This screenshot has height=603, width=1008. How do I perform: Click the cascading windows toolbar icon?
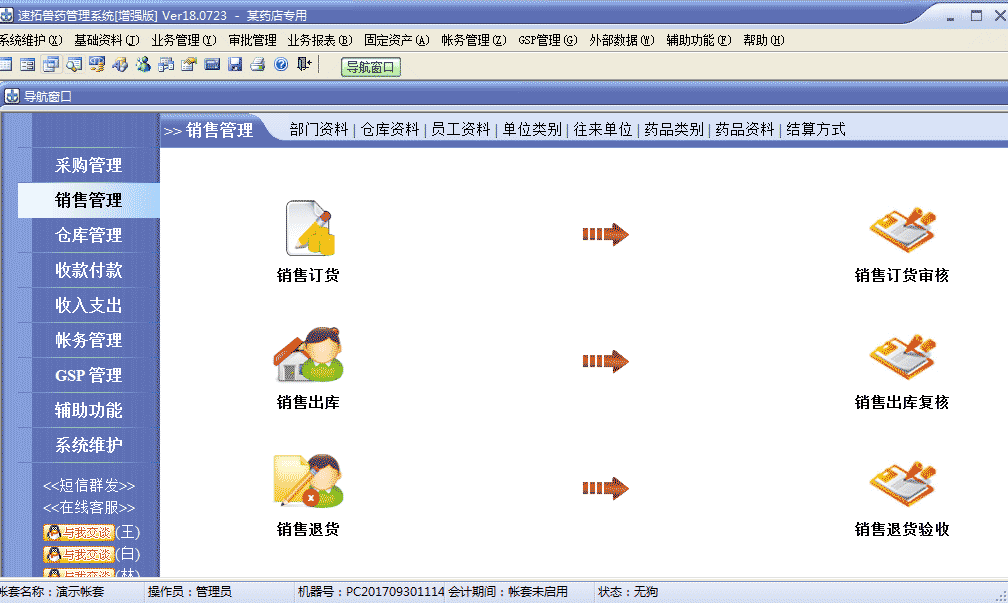[51, 64]
